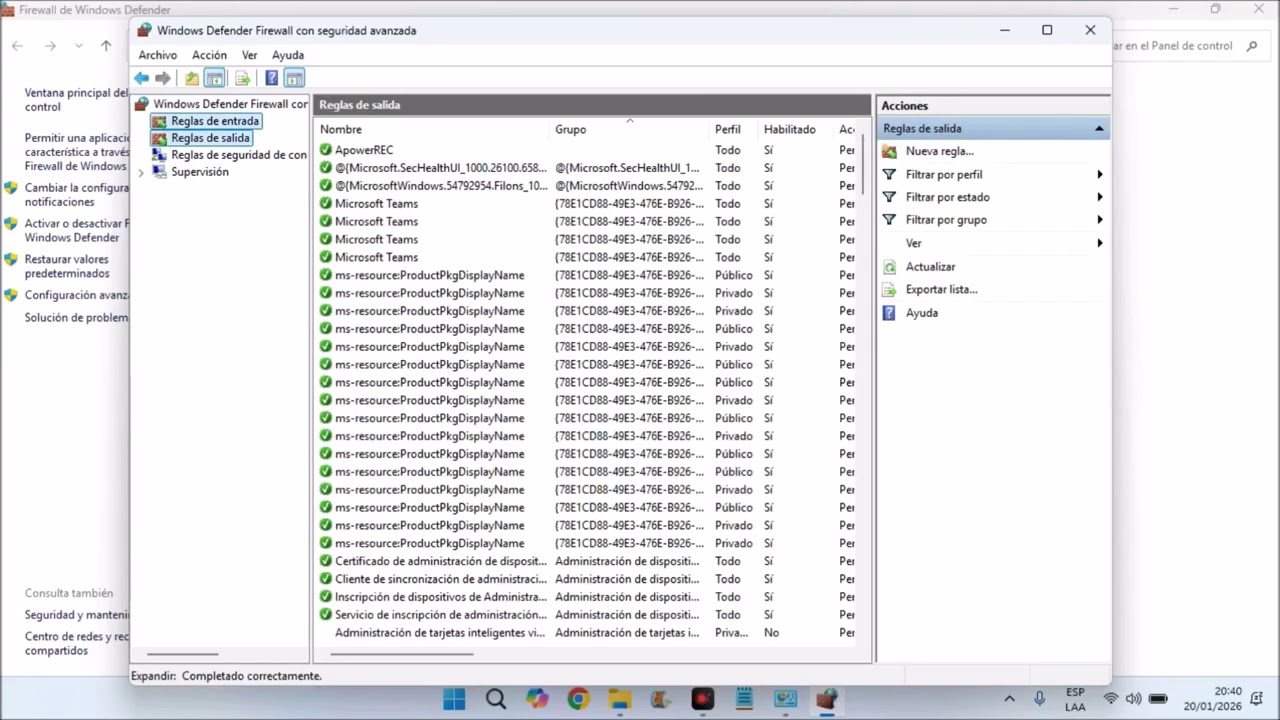This screenshot has height=720, width=1280.
Task: Click the Administración de tarjetas i... group cell
Action: (x=627, y=633)
